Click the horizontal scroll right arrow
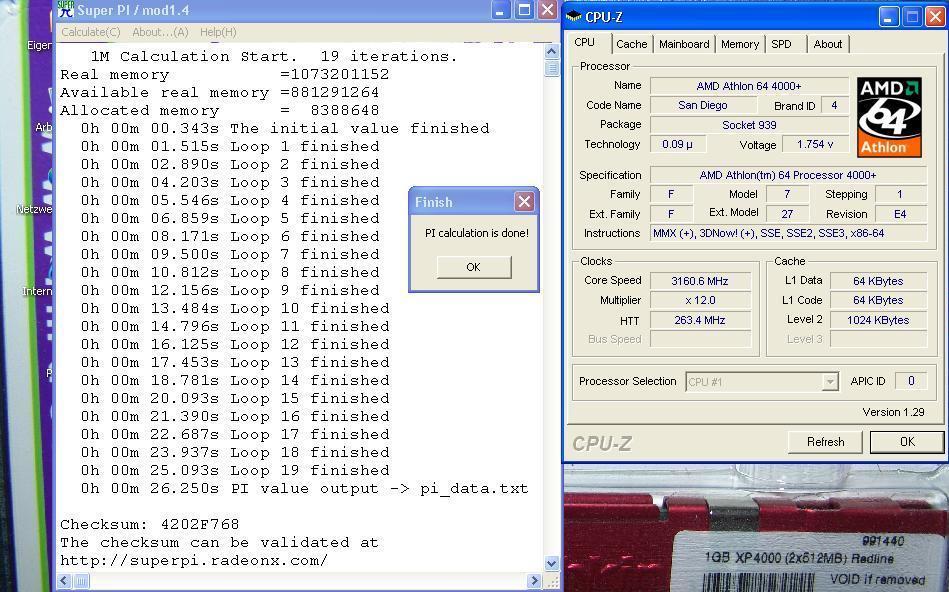 click(x=533, y=581)
